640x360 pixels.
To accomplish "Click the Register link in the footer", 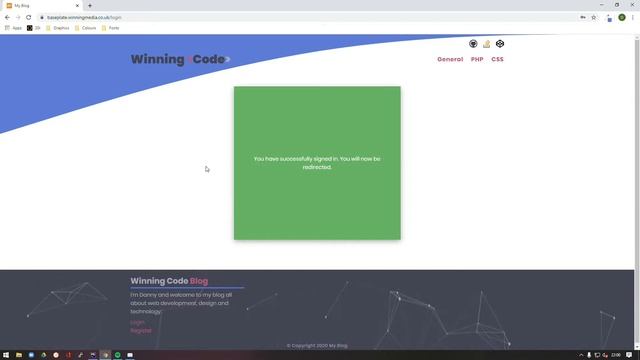I will (141, 331).
